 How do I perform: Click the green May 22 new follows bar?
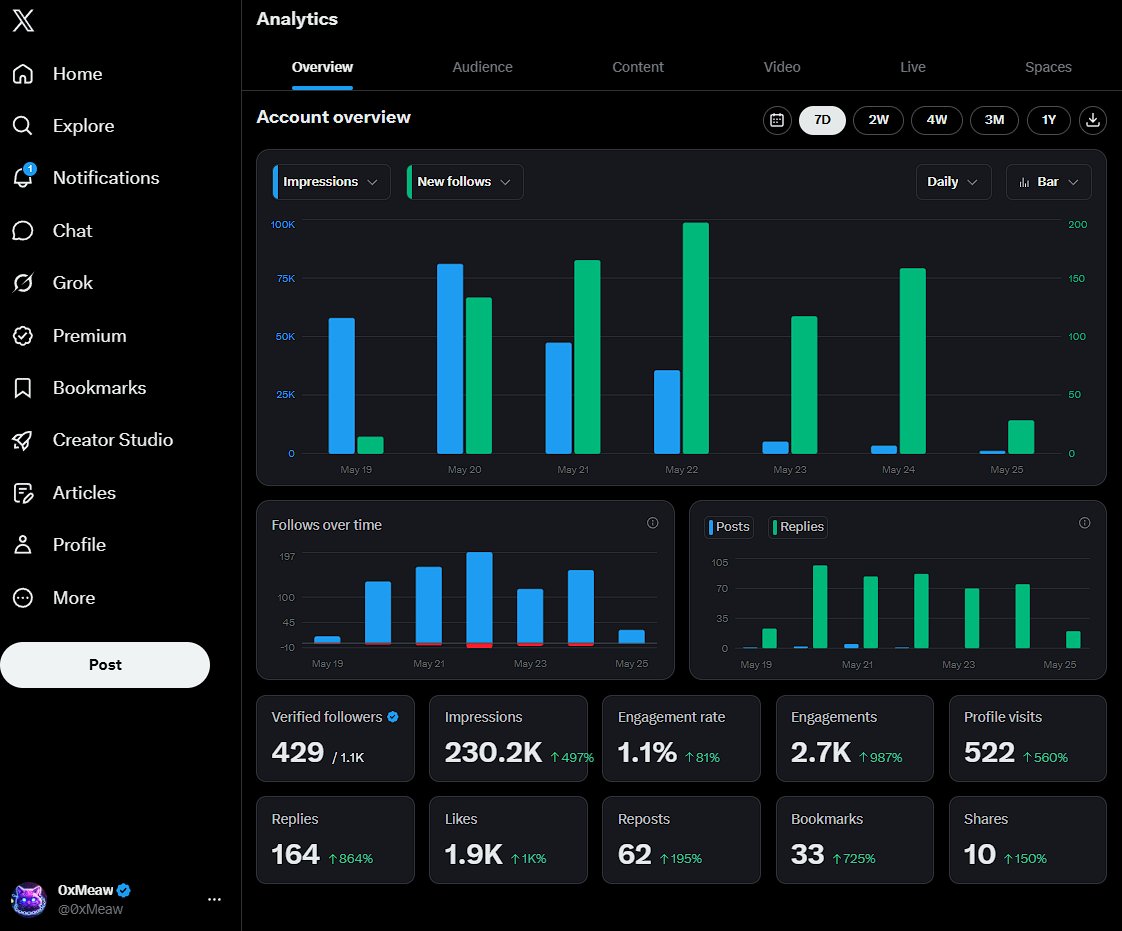(x=696, y=338)
